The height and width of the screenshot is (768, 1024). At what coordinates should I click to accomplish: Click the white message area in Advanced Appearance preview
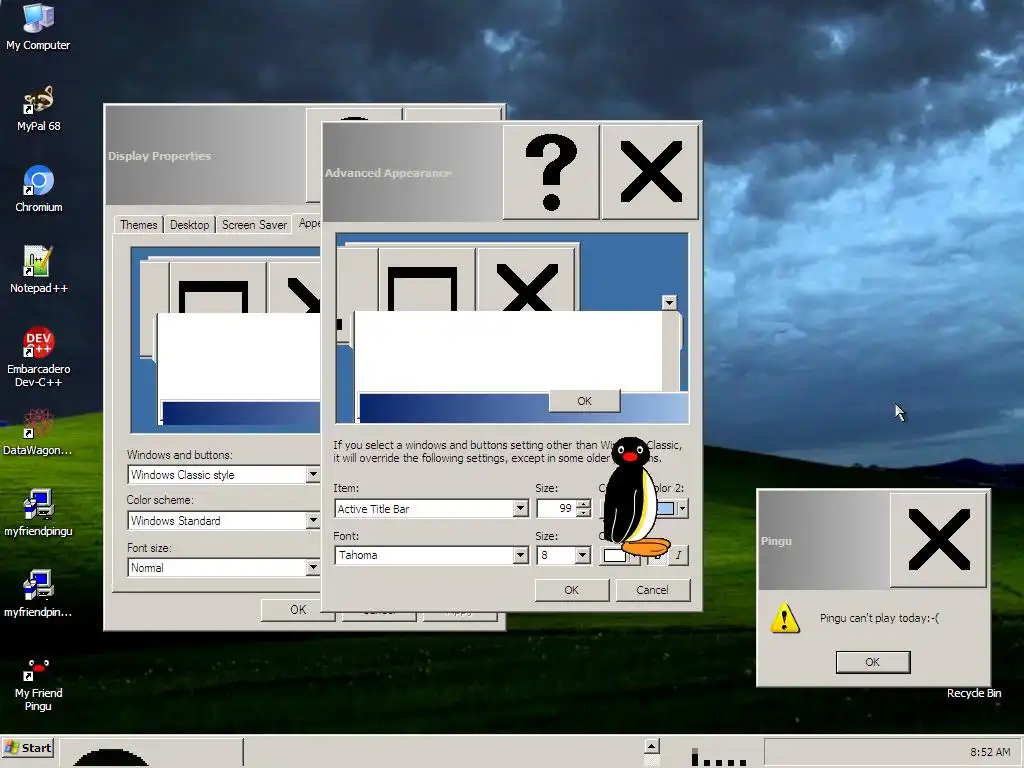click(x=507, y=351)
